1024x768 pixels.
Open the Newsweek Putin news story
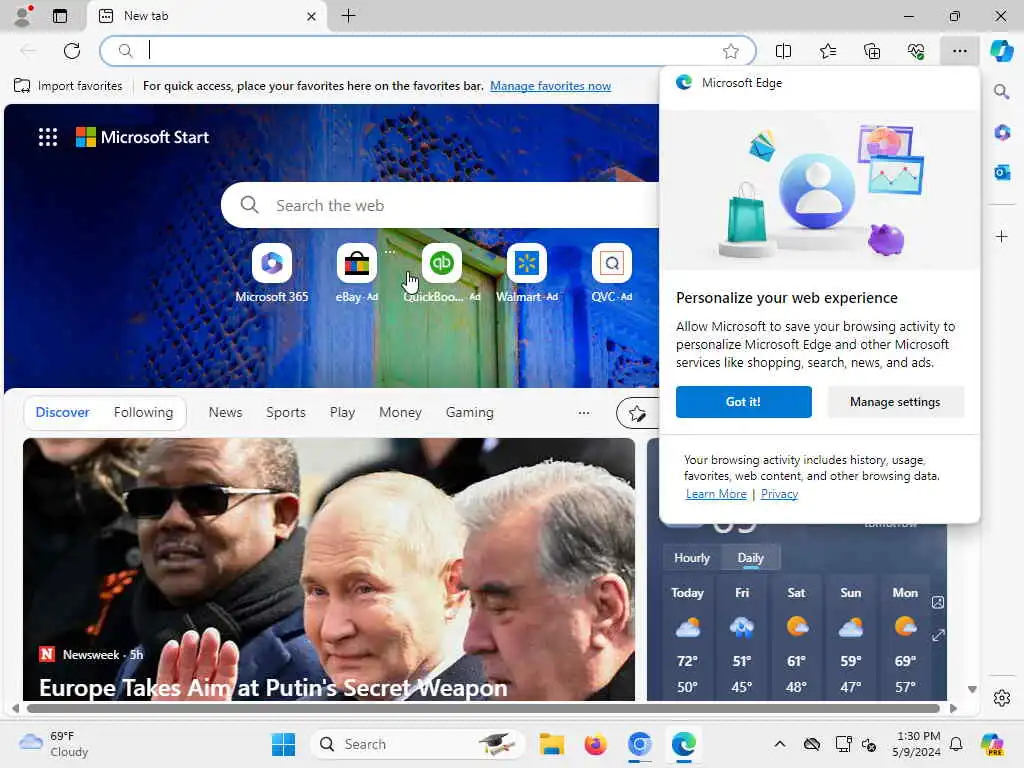(328, 569)
